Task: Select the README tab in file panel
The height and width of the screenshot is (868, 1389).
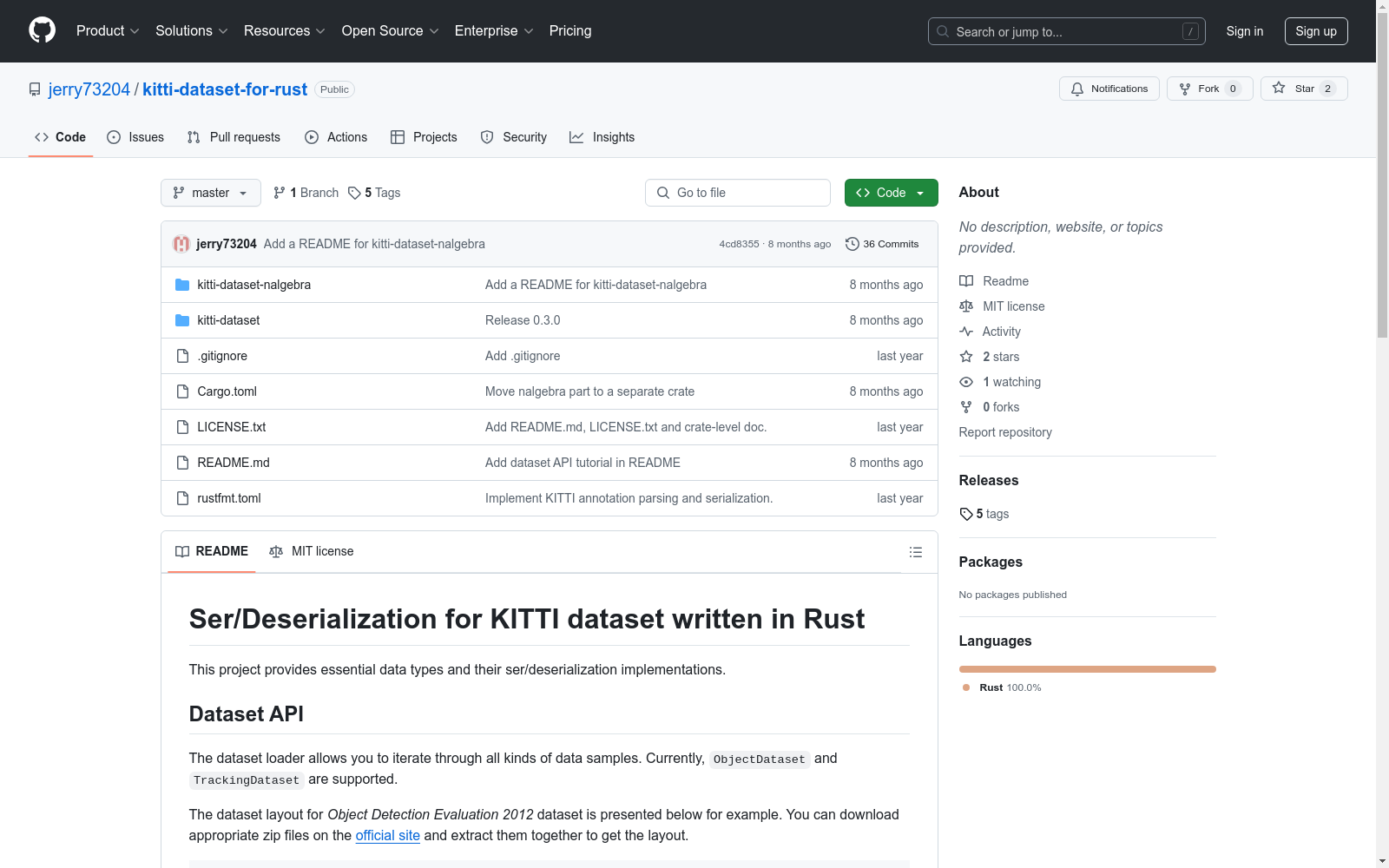Action: click(x=212, y=551)
